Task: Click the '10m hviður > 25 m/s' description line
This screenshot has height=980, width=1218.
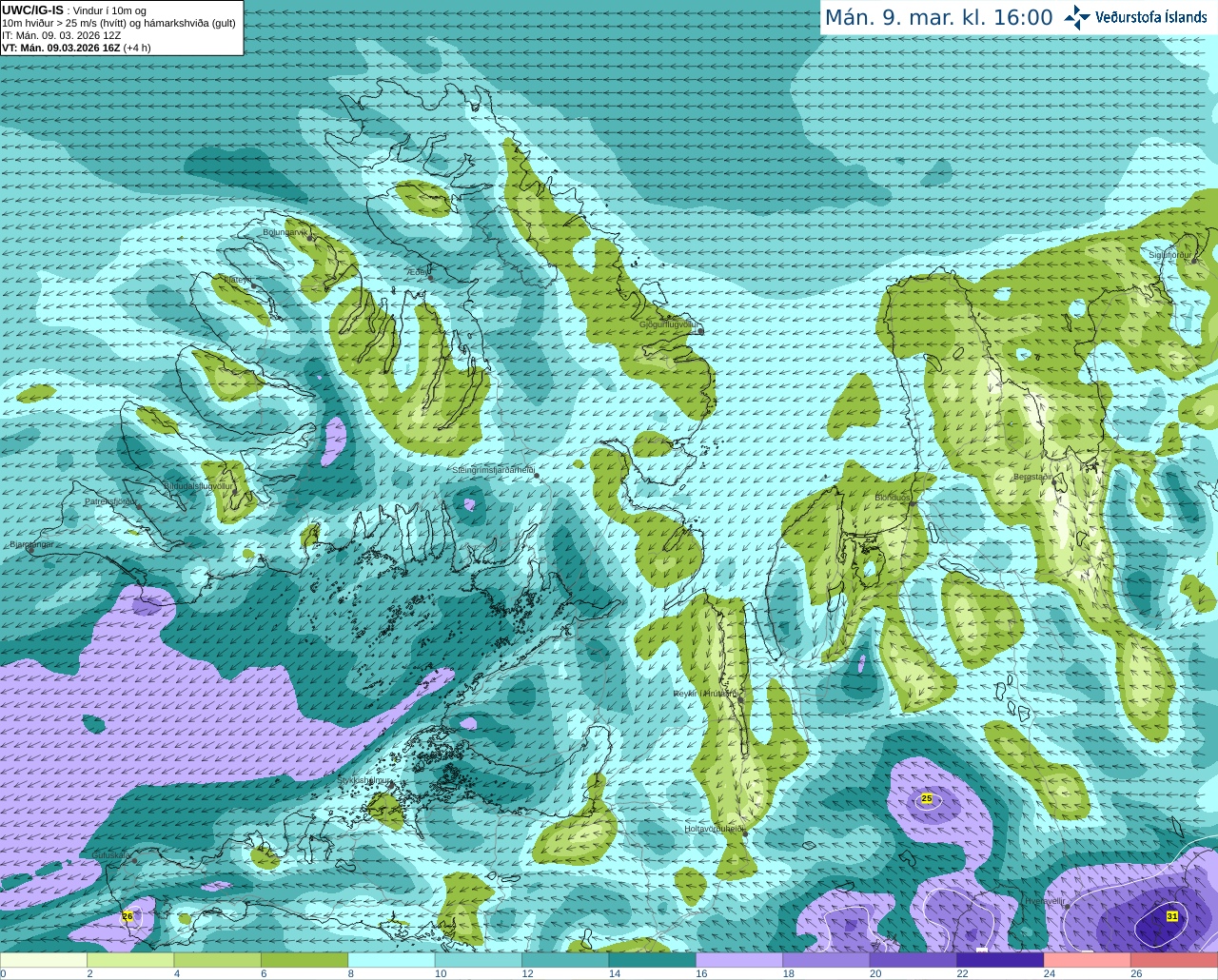Action: [119, 23]
